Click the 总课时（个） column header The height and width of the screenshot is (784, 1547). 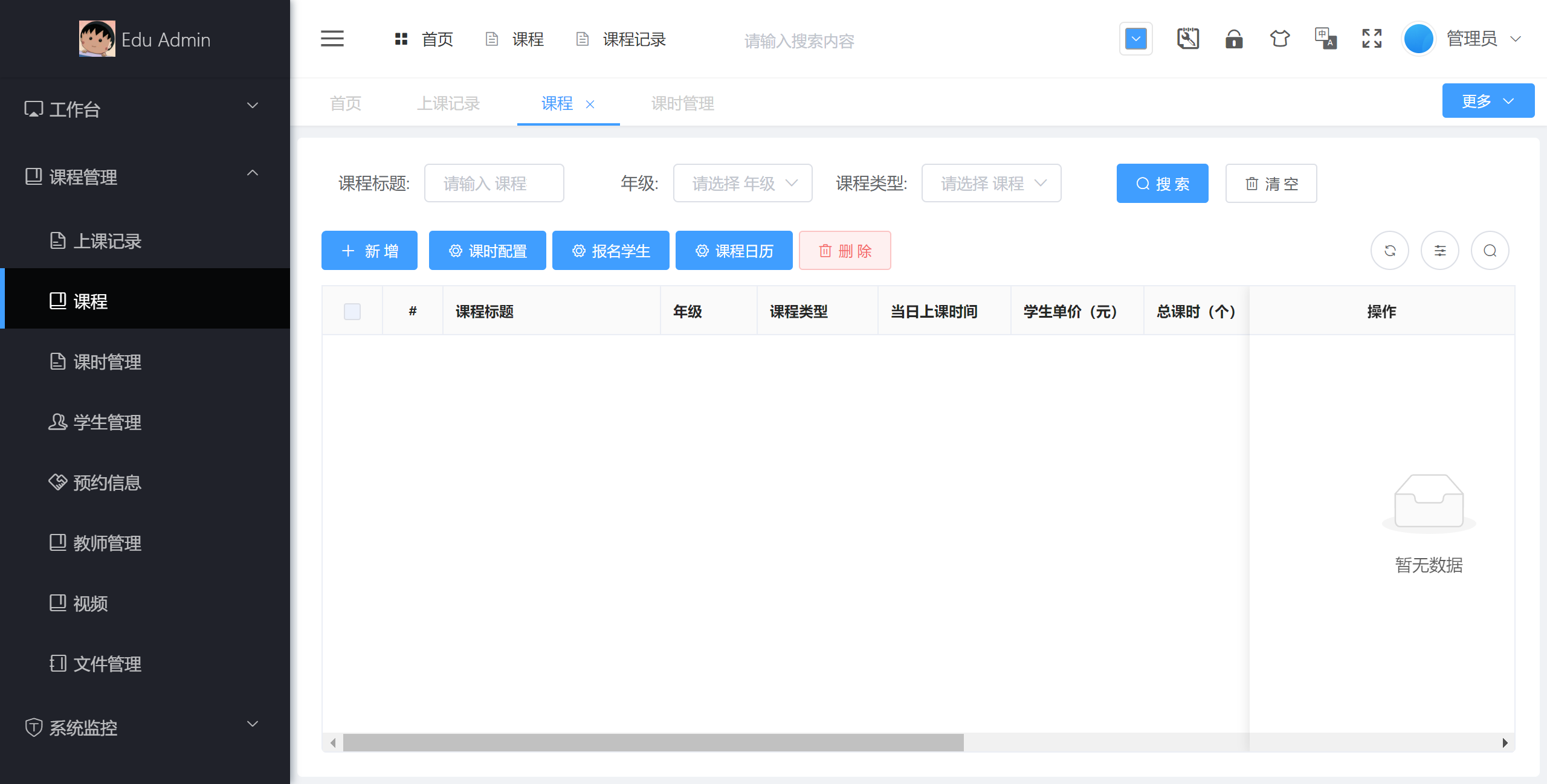tap(1196, 312)
